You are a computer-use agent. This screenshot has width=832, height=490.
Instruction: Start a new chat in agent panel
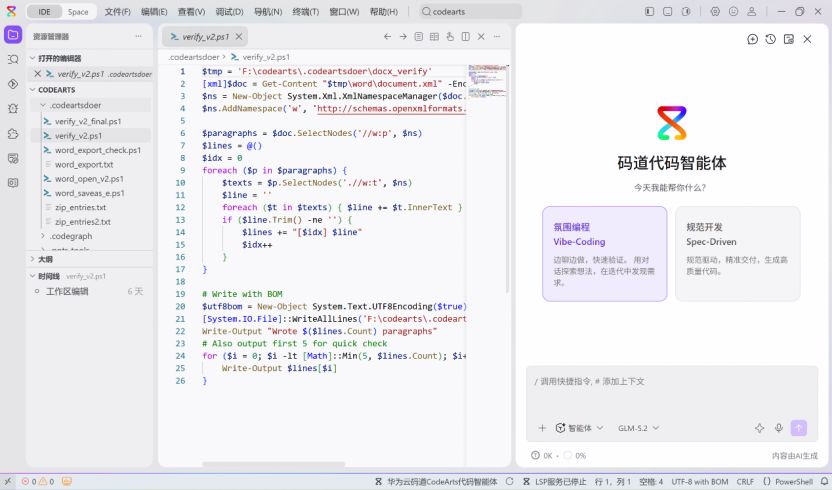pyautogui.click(x=752, y=39)
